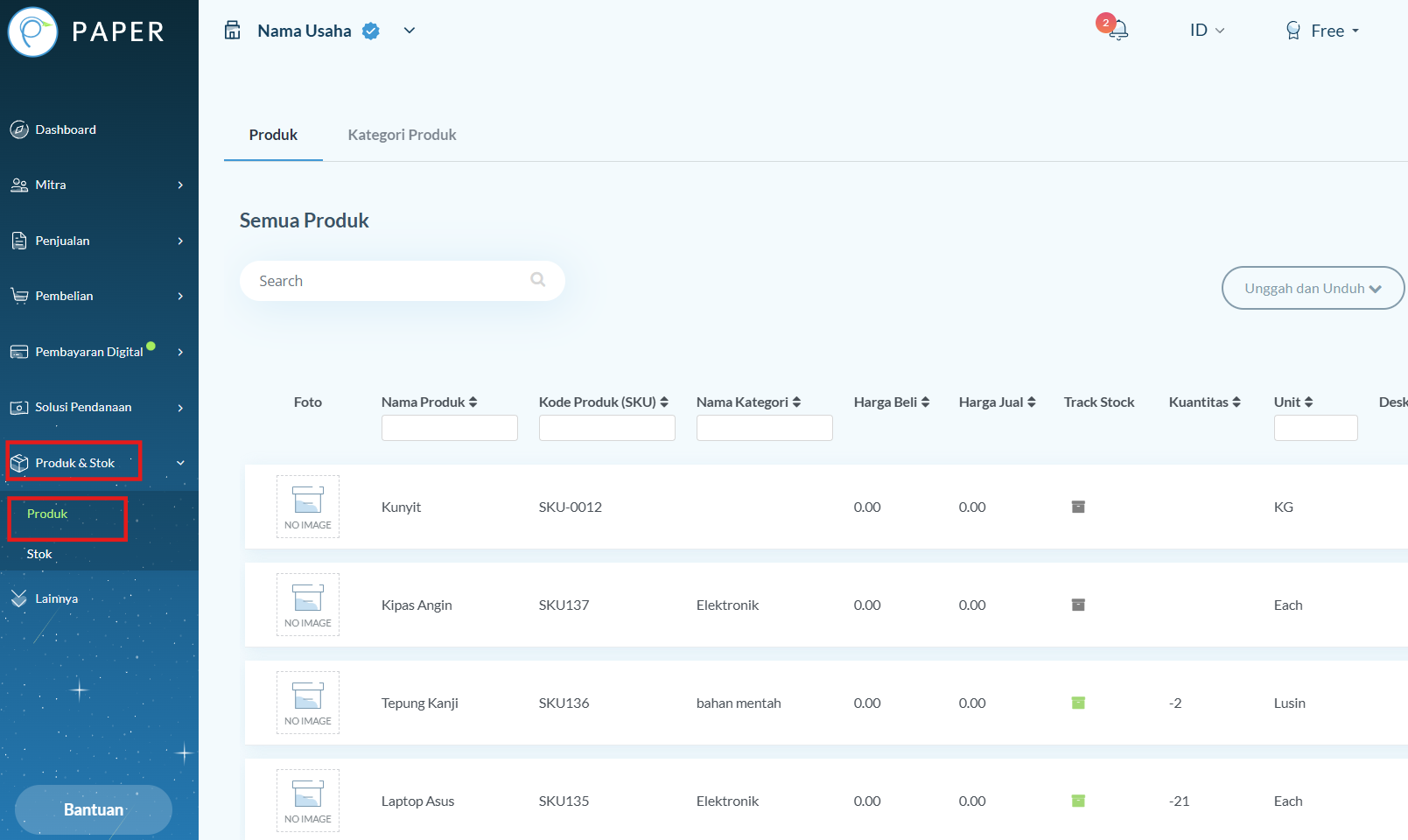Screen dimensions: 1408x840
Task: Expand the Solusi Pendanaan chevron
Action: pos(180,407)
